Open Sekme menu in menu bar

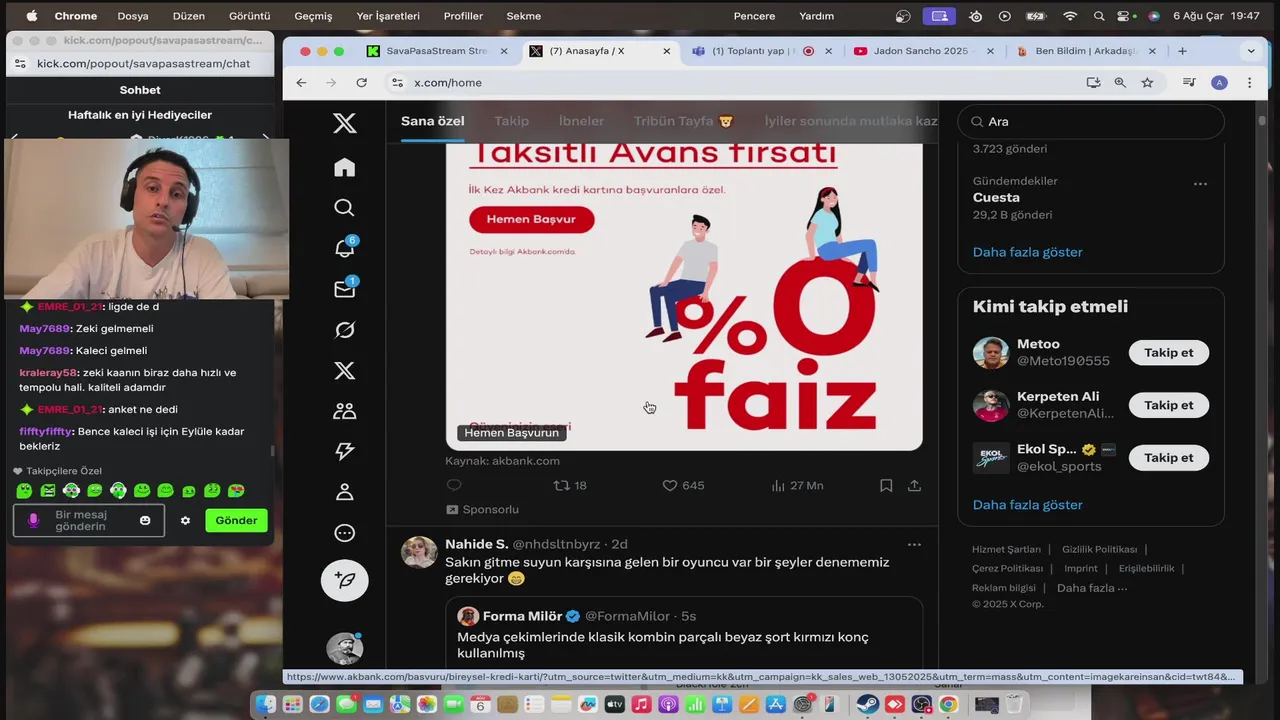click(x=523, y=16)
